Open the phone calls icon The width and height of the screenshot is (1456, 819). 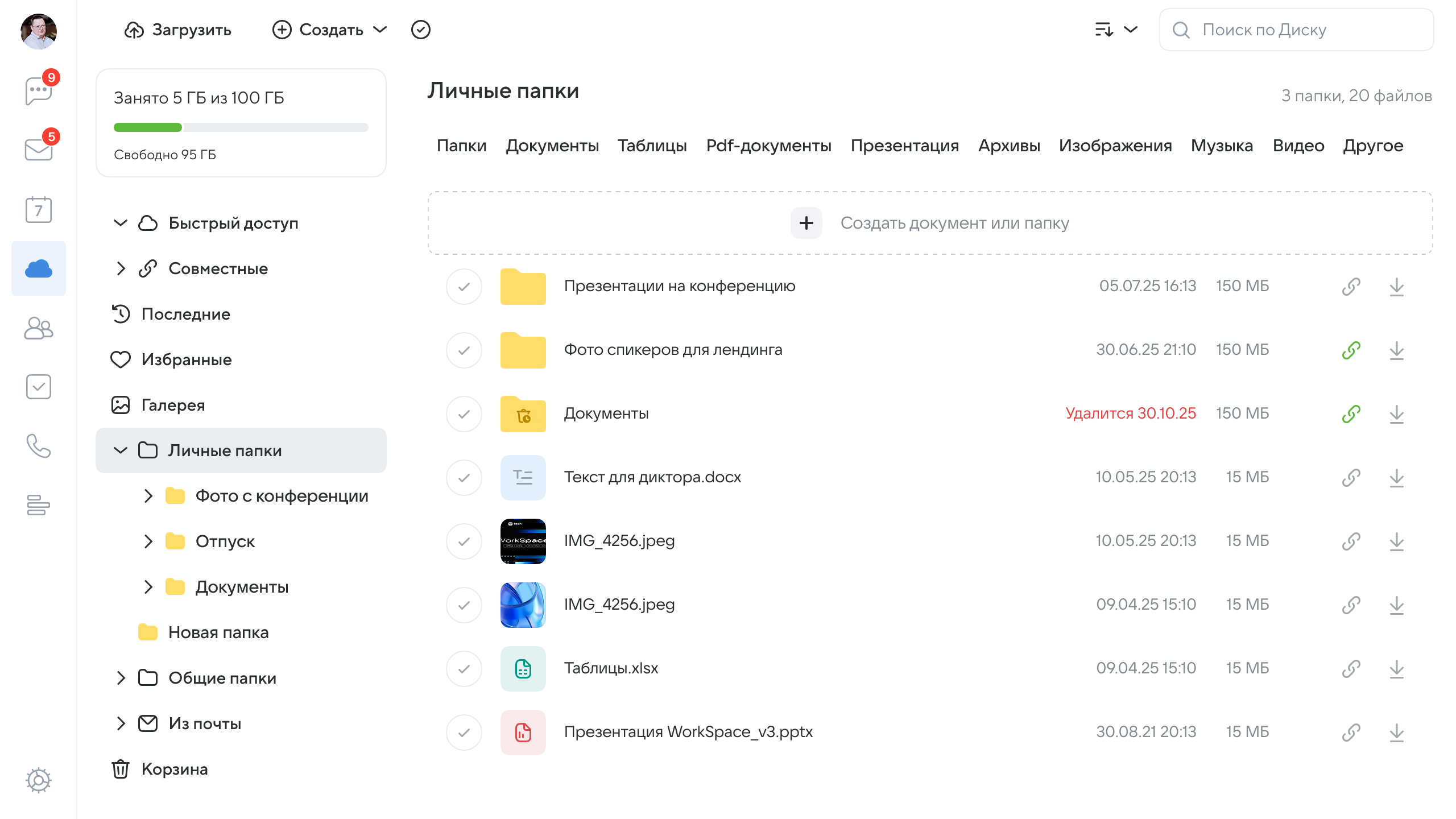point(38,446)
